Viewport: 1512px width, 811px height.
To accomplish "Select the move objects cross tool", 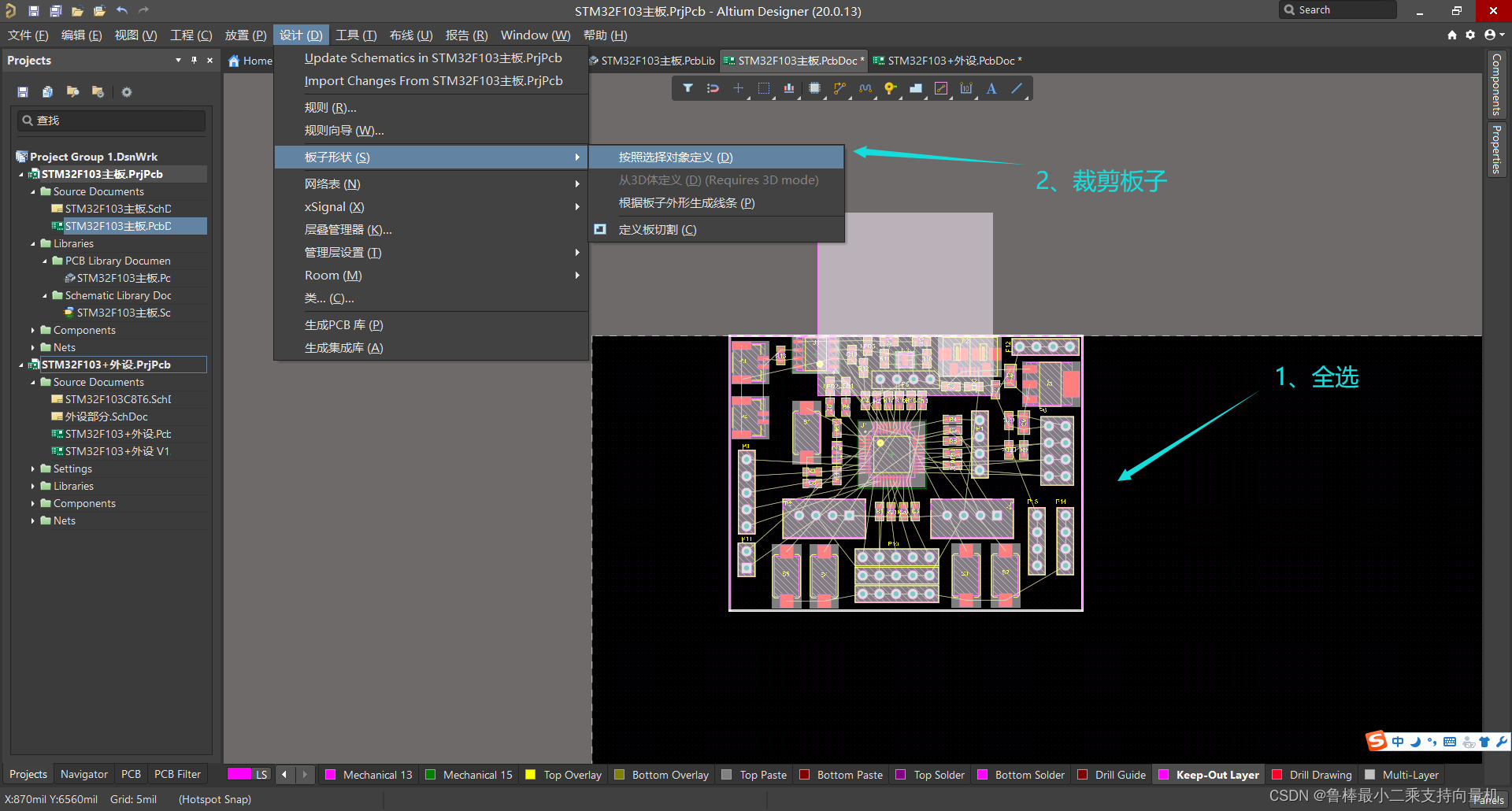I will 738,88.
